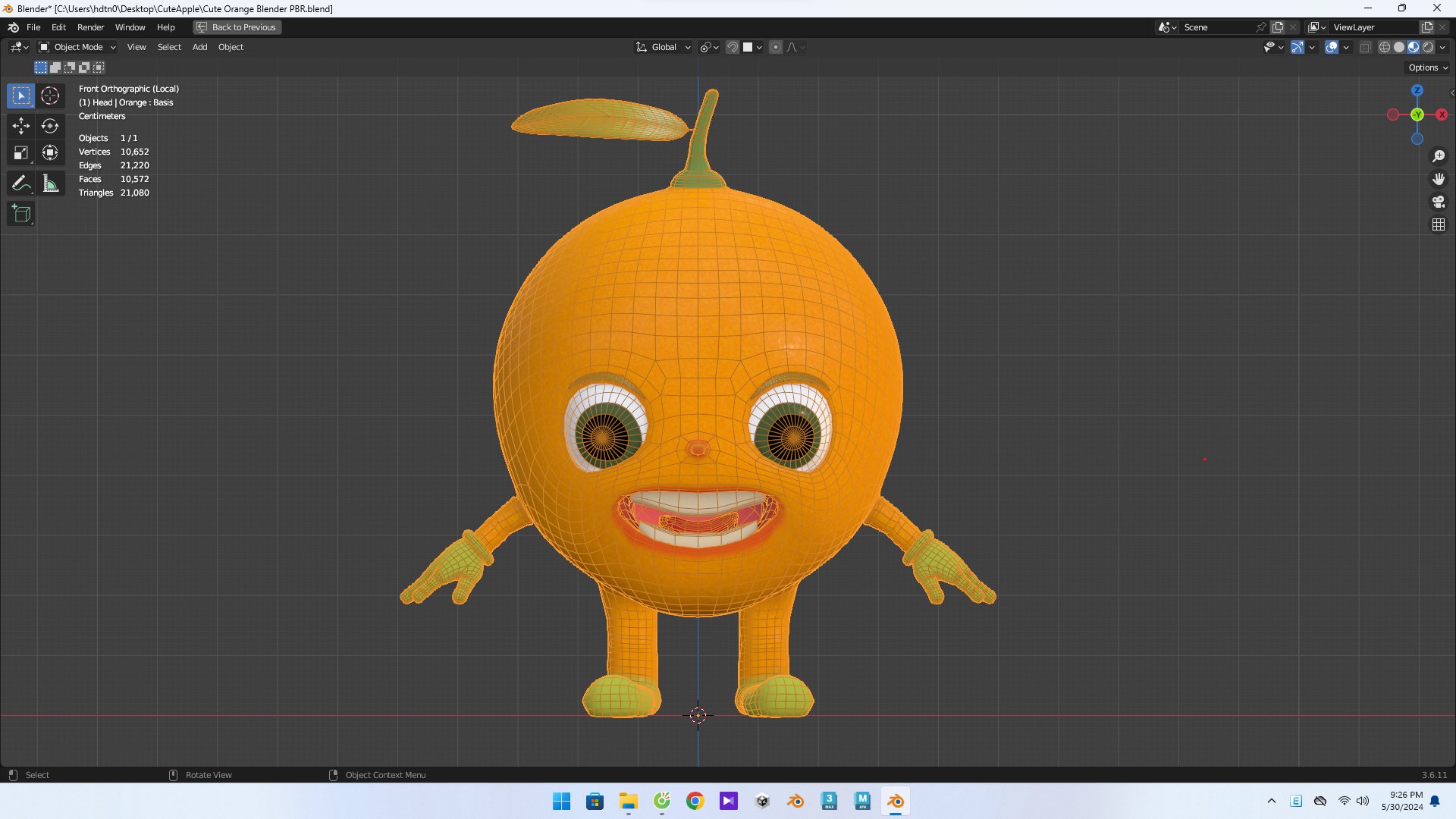This screenshot has height=819, width=1456.
Task: Activate the Select Box tool
Action: [x=21, y=96]
